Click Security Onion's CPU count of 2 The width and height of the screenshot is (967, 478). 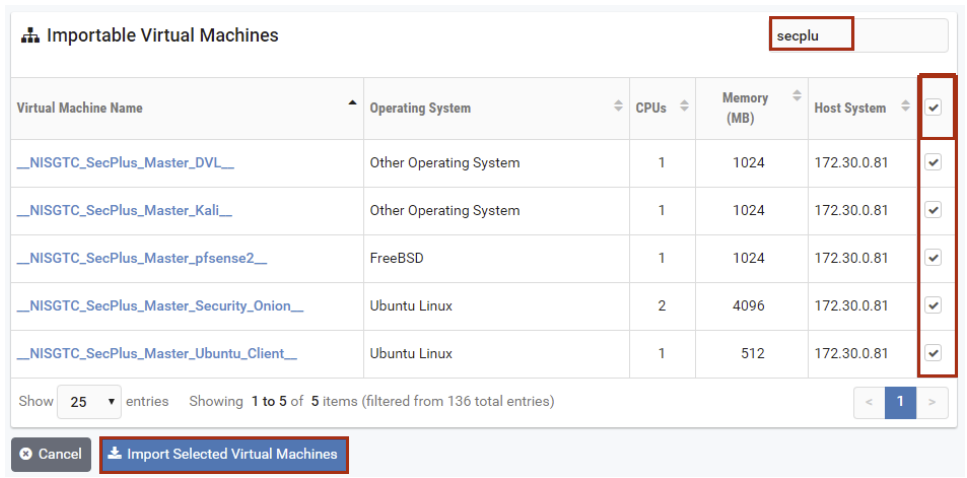tap(662, 305)
